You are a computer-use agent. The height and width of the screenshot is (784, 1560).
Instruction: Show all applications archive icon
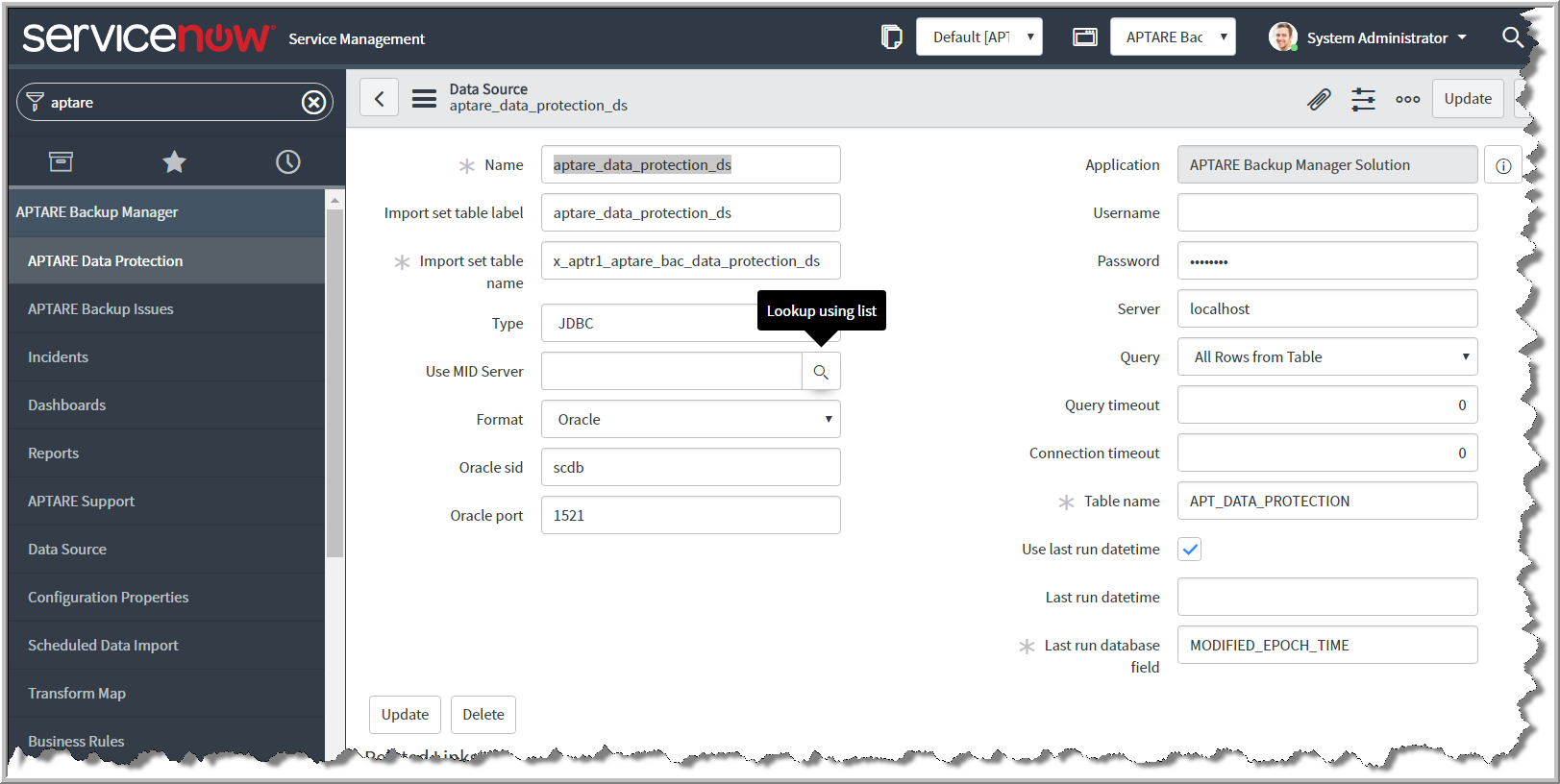point(61,161)
